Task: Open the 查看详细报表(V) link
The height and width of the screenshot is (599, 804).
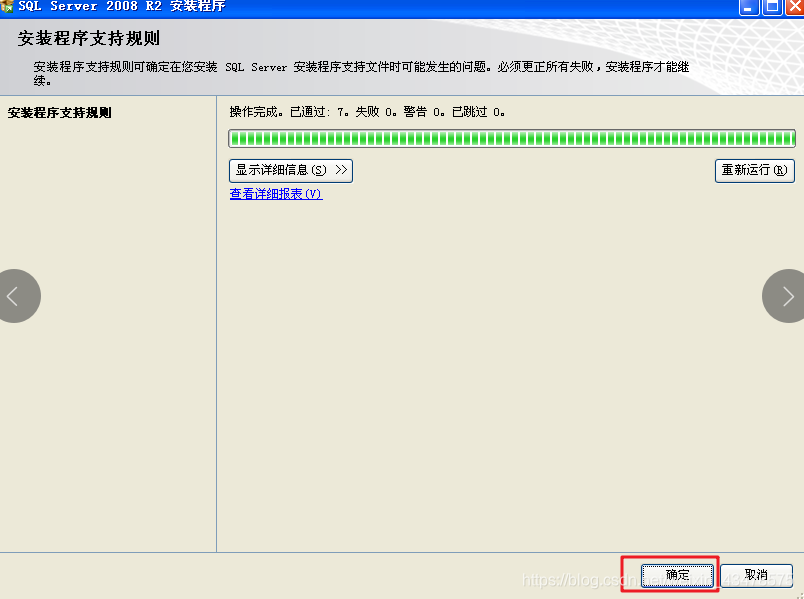Action: coord(276,194)
